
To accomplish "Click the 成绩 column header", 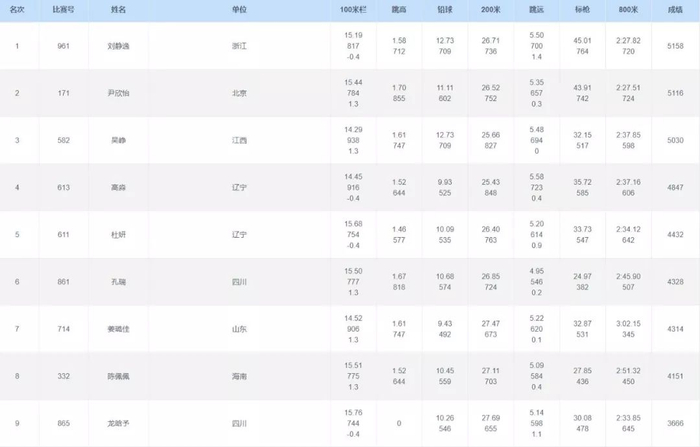I will tap(676, 8).
